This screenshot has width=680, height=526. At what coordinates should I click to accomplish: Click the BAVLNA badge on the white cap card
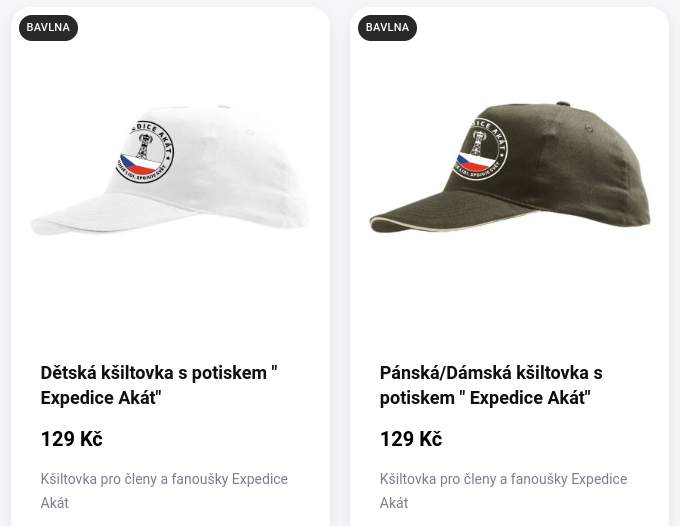click(48, 28)
